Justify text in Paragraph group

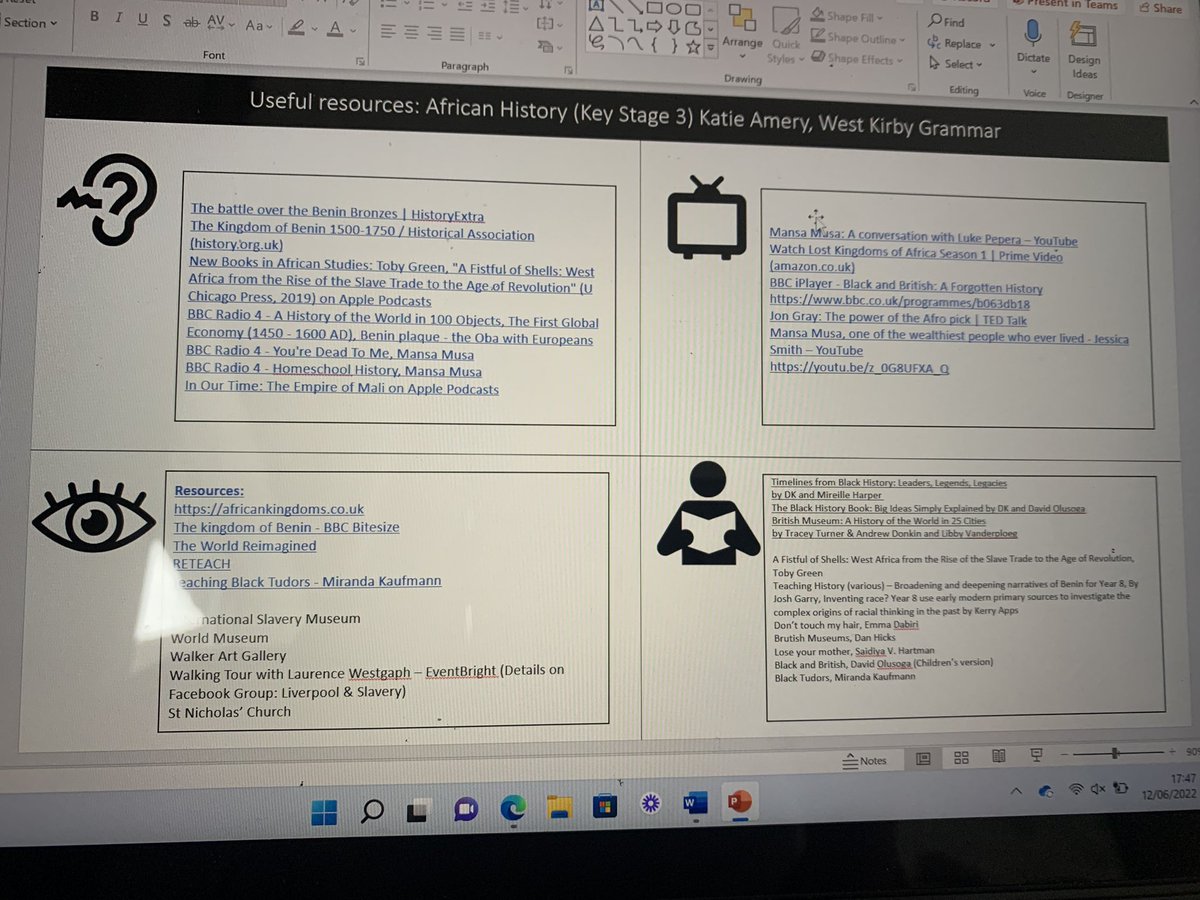click(x=459, y=34)
